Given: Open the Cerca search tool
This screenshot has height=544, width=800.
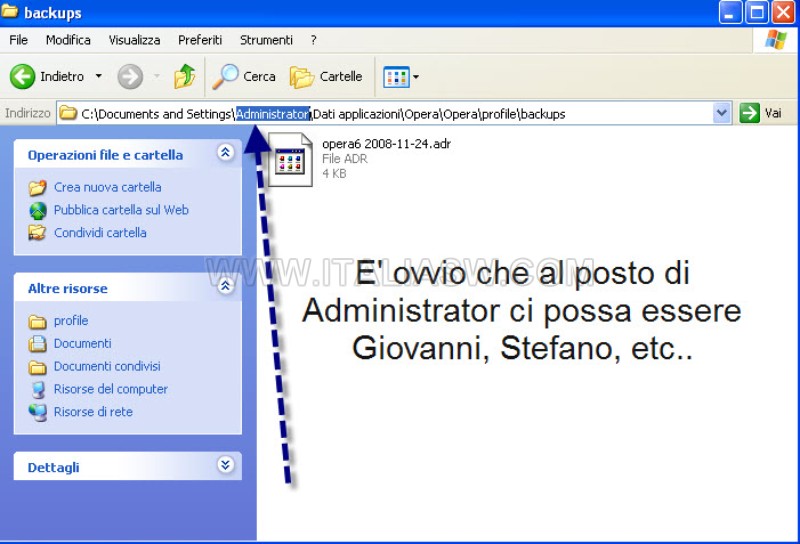Looking at the screenshot, I should point(244,76).
